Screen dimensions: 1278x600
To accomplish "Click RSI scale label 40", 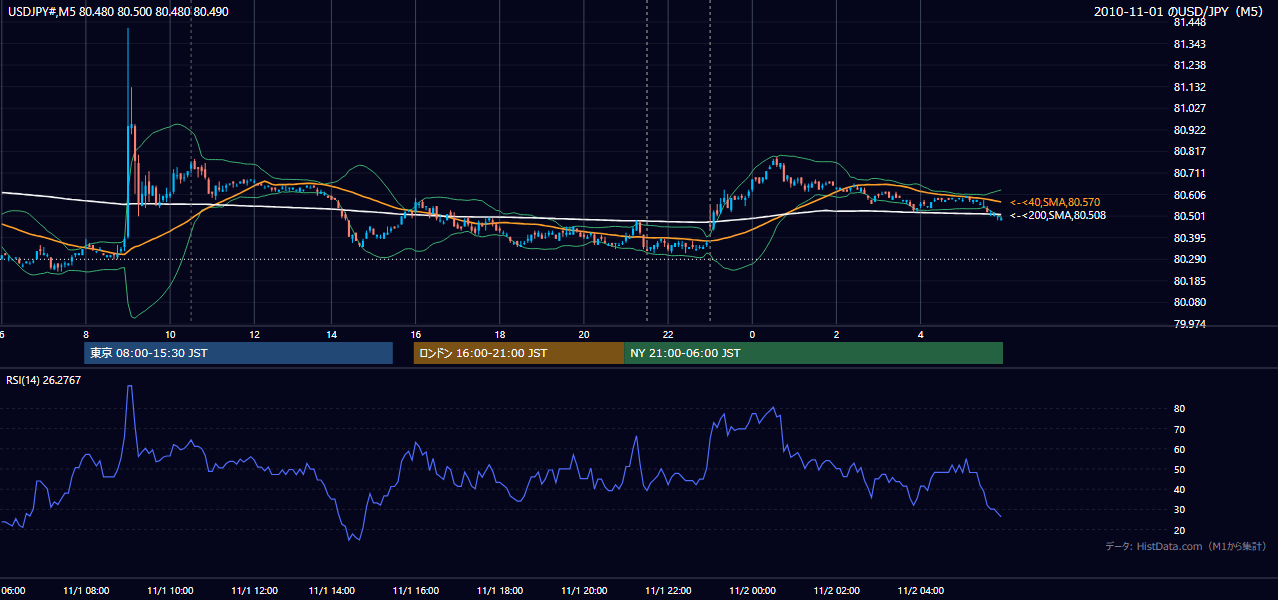I will (x=1180, y=489).
